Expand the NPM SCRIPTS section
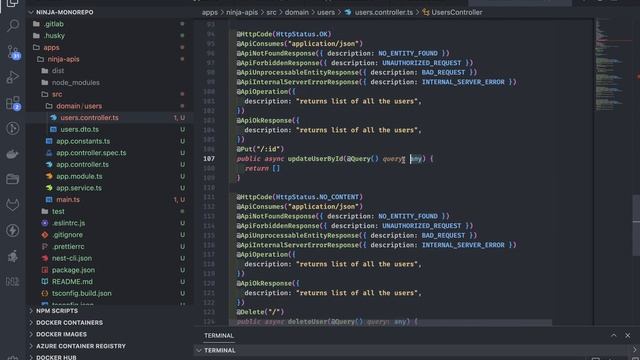Image resolution: width=640 pixels, height=360 pixels. tap(57, 311)
